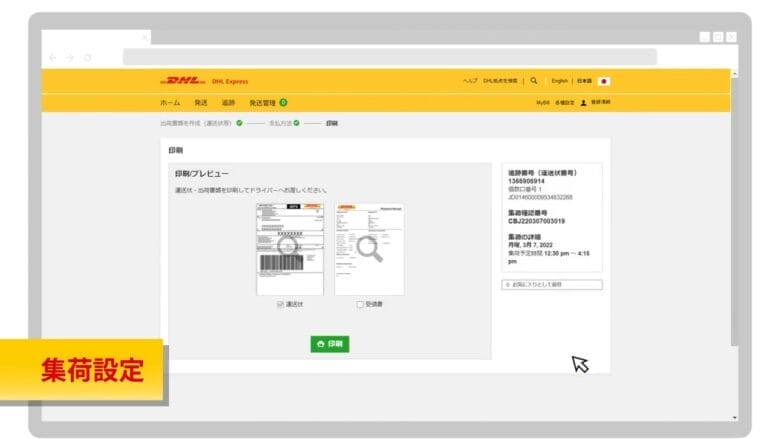Click the browser forward arrow
This screenshot has width=780, height=439.
(70, 58)
